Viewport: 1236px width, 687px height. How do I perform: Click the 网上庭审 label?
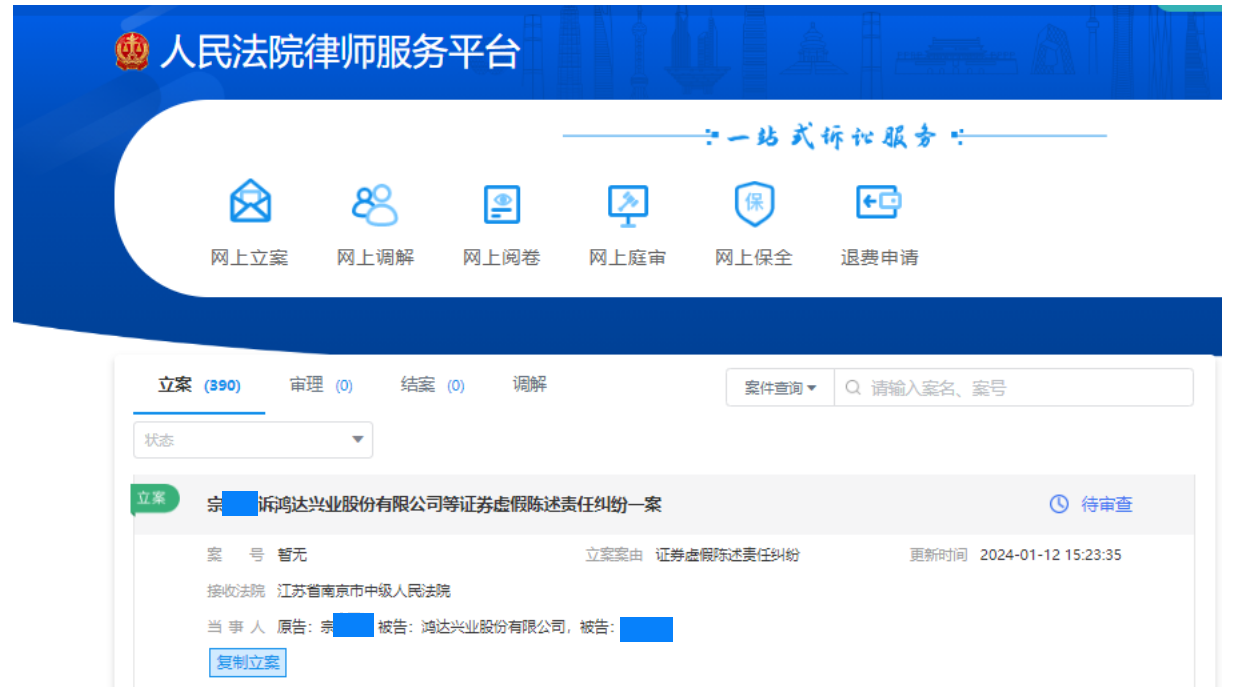(x=628, y=258)
